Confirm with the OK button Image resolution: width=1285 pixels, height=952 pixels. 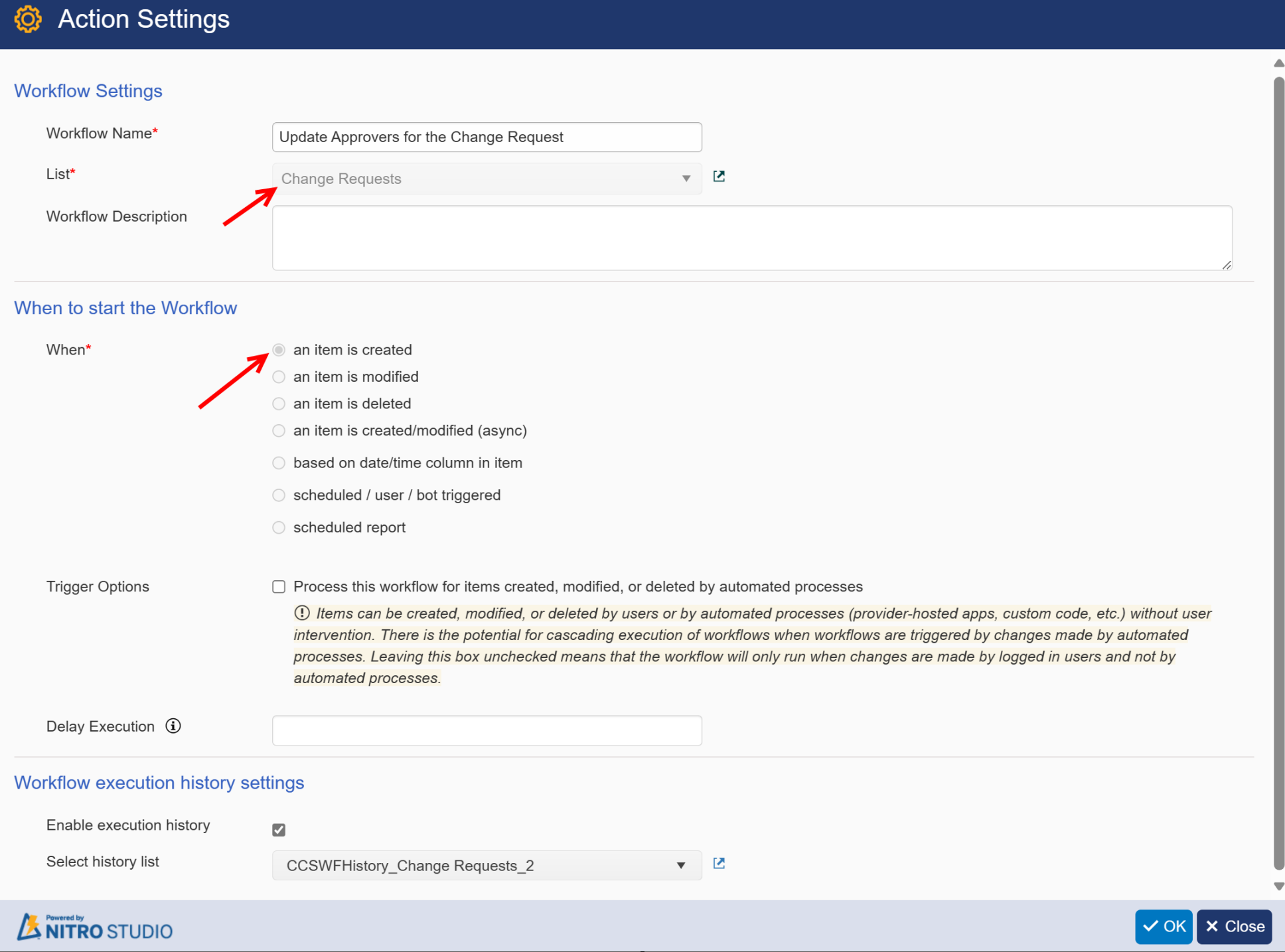(x=1164, y=926)
